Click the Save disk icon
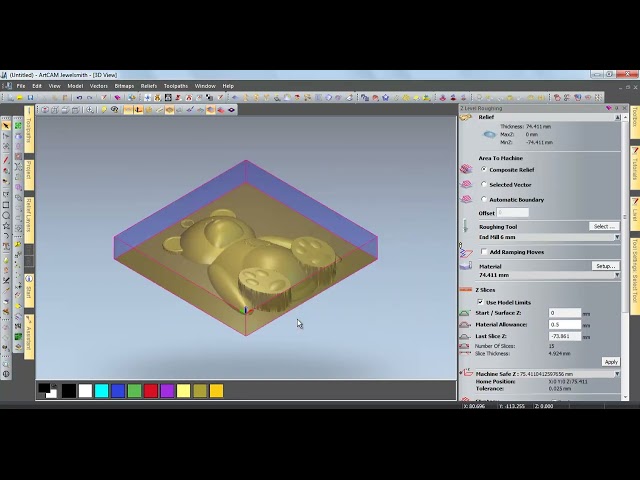The height and width of the screenshot is (480, 640). point(30,98)
